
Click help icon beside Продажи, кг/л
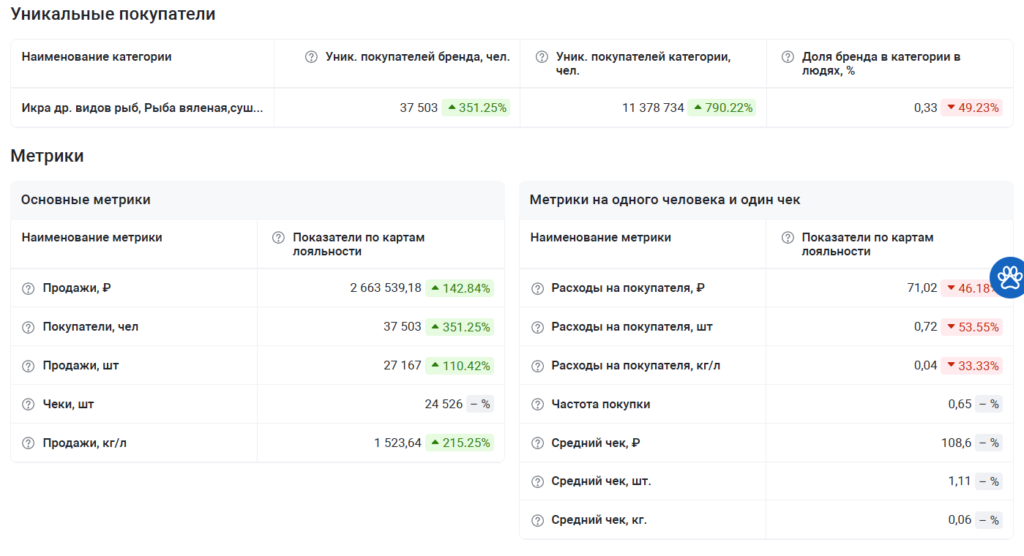tap(29, 443)
